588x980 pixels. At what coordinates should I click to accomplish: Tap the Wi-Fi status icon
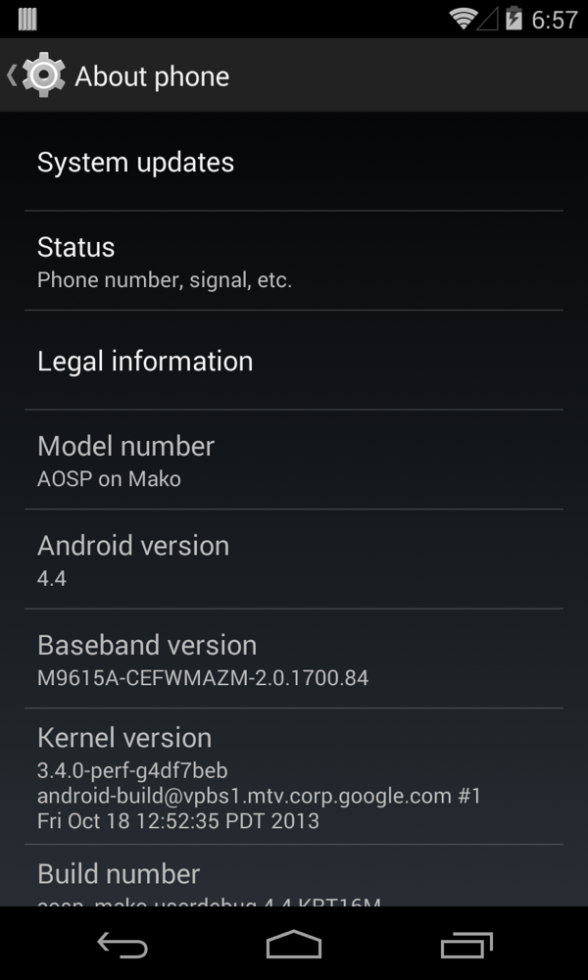[x=463, y=19]
